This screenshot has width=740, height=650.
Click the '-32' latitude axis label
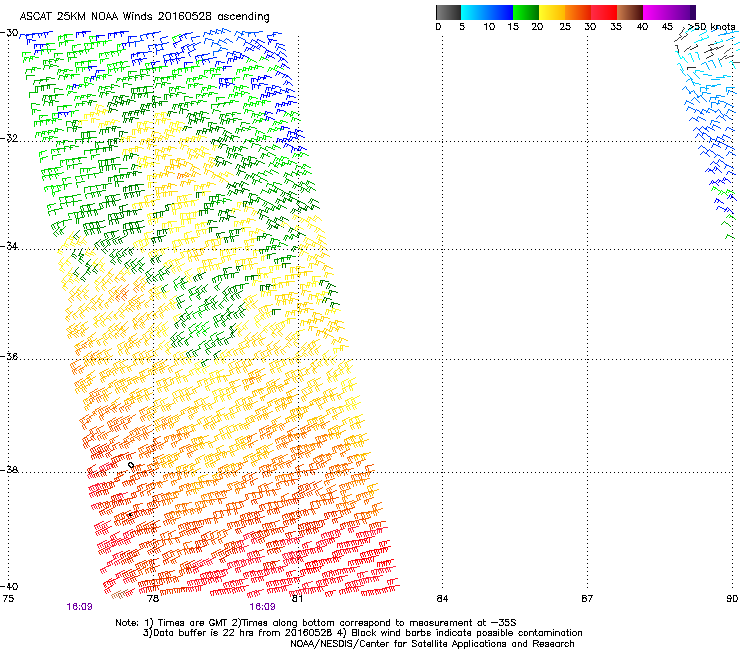9,138
